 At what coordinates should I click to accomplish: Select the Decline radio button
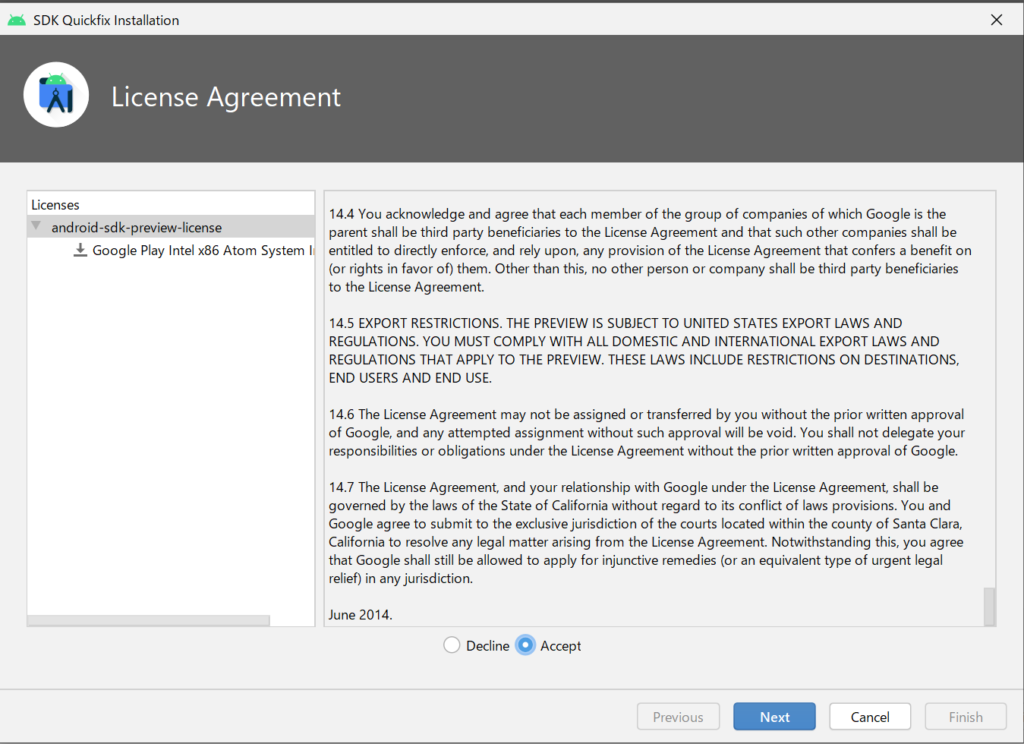451,645
